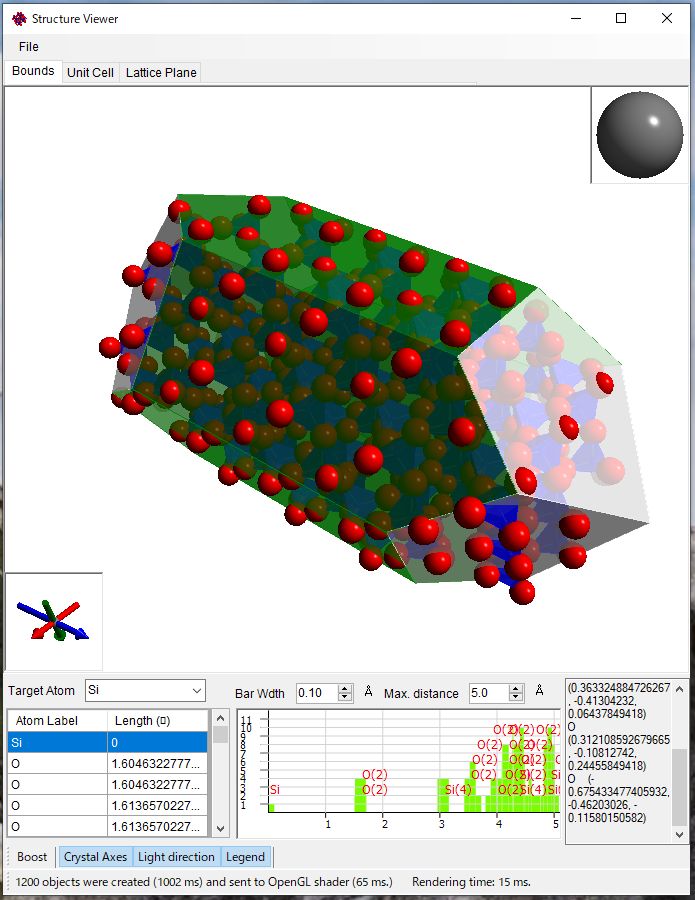
Task: Click up arrow of coordinates list scrollbar
Action: click(680, 689)
